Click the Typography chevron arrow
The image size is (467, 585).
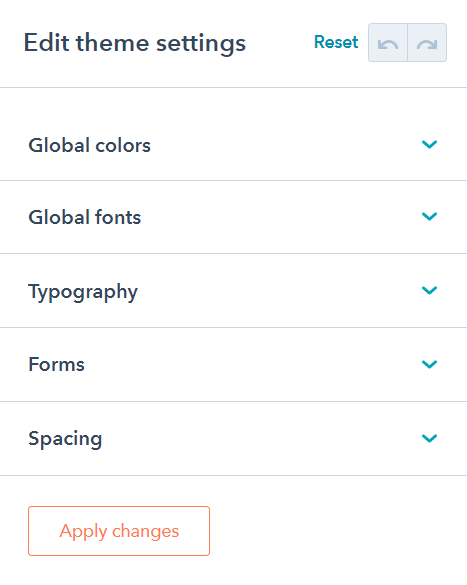click(x=429, y=290)
